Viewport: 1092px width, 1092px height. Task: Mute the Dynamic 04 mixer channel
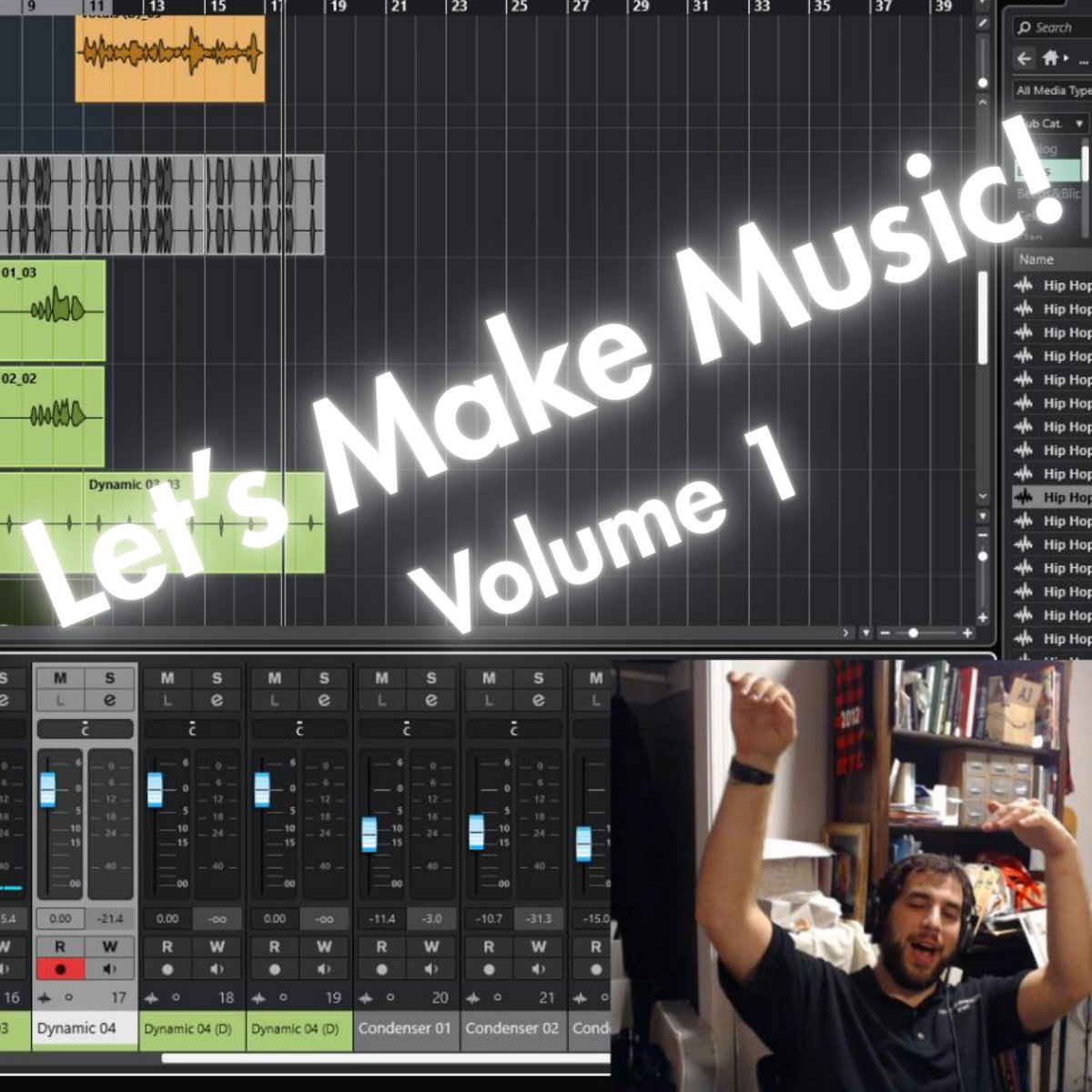pos(60,678)
